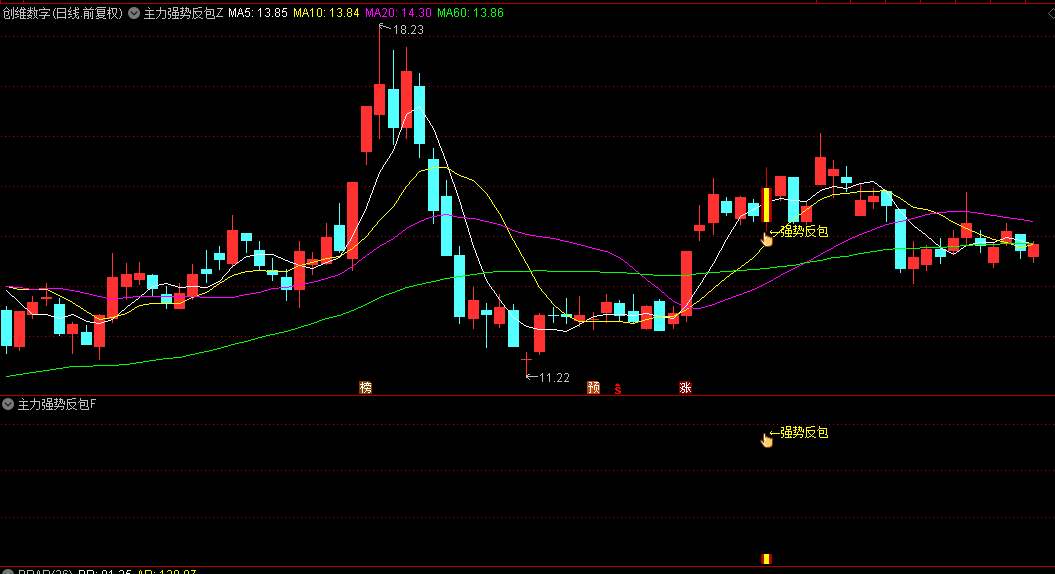Select the MA5: 13.85 legend value
1055x574 pixels.
[258, 13]
